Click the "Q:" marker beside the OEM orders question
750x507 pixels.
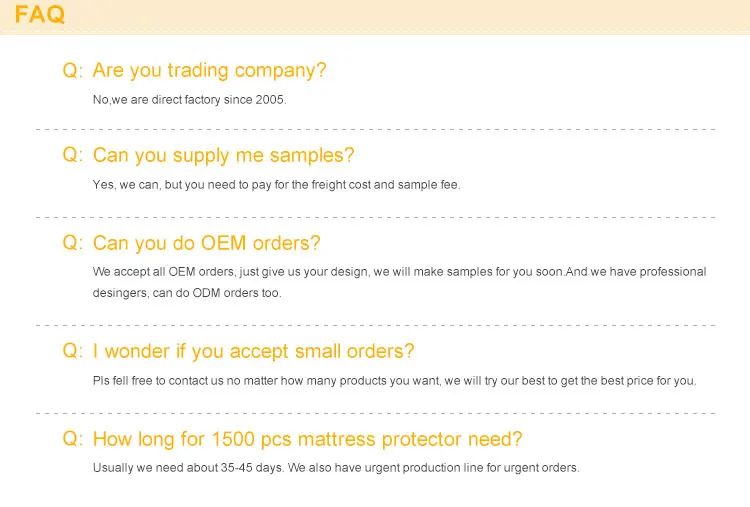tap(72, 243)
